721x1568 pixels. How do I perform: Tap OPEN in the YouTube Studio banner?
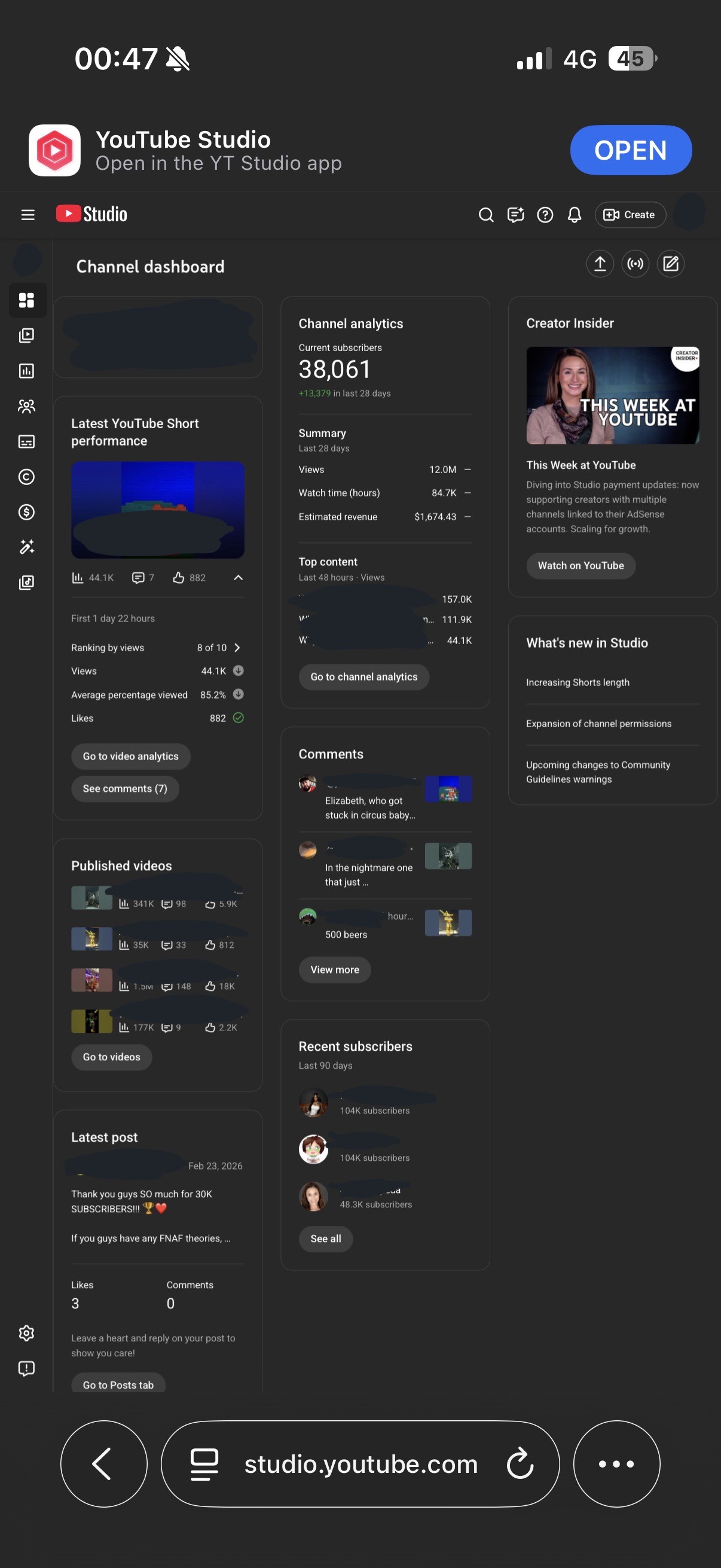coord(630,150)
